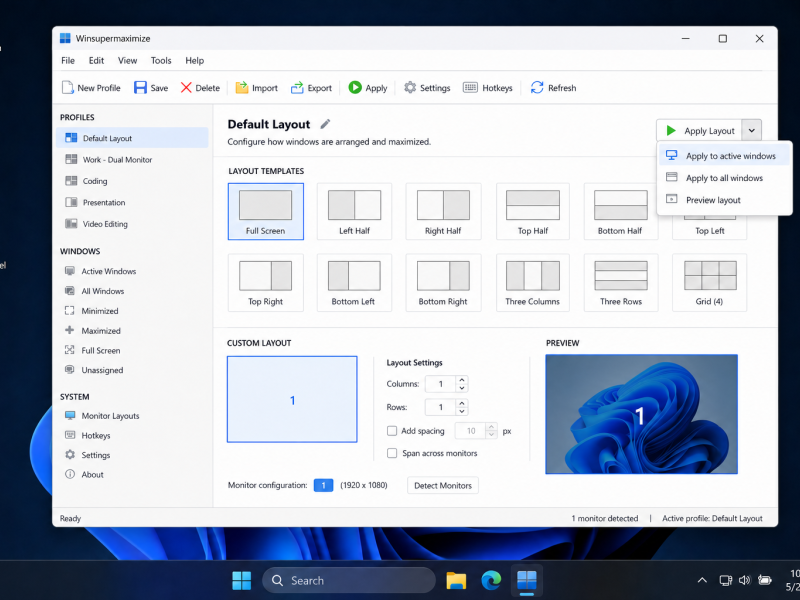The image size is (800, 600).
Task: Click the New Profile toolbar icon
Action: tap(68, 88)
